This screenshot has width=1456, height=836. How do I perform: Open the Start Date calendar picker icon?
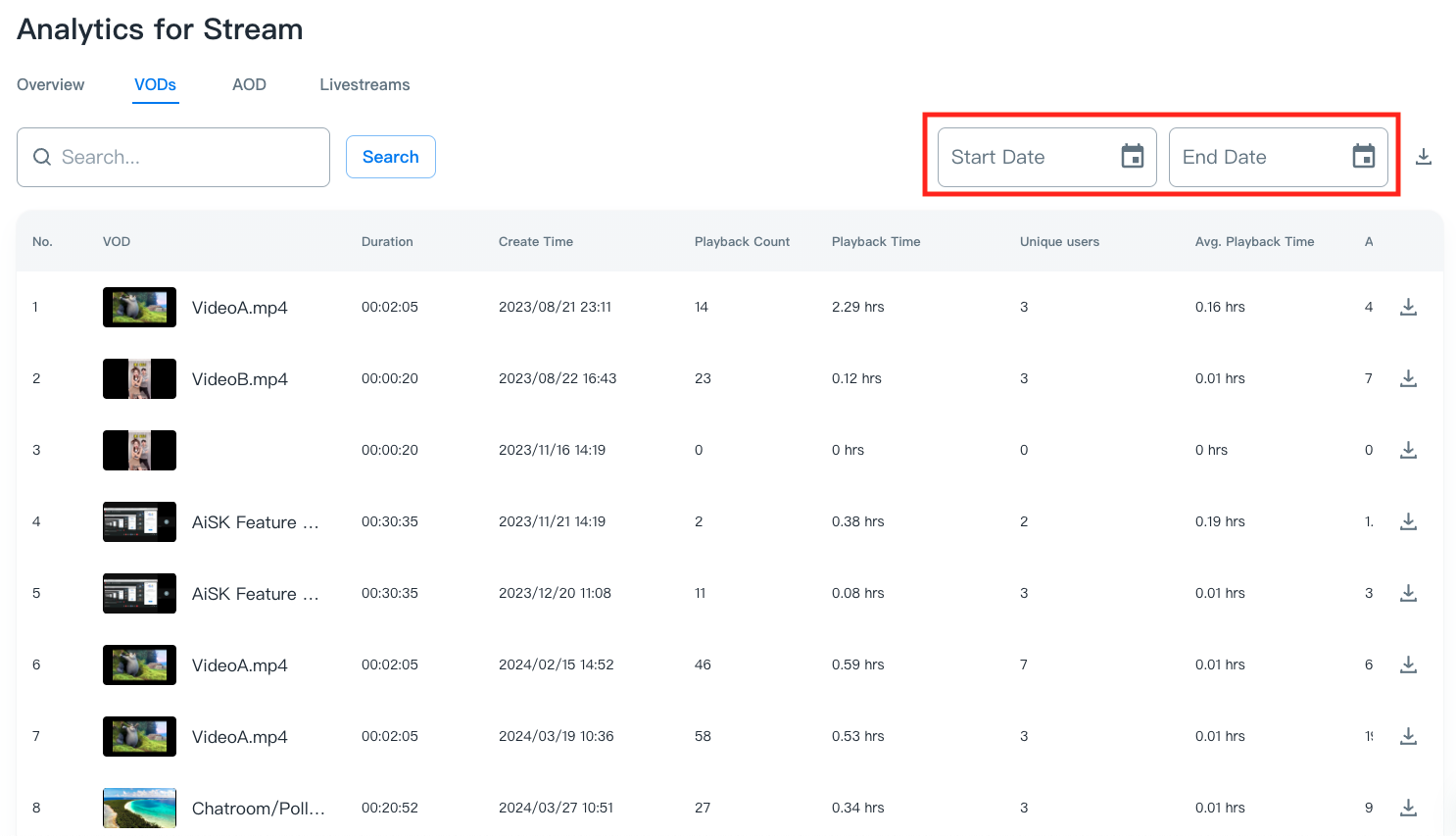[x=1132, y=157]
